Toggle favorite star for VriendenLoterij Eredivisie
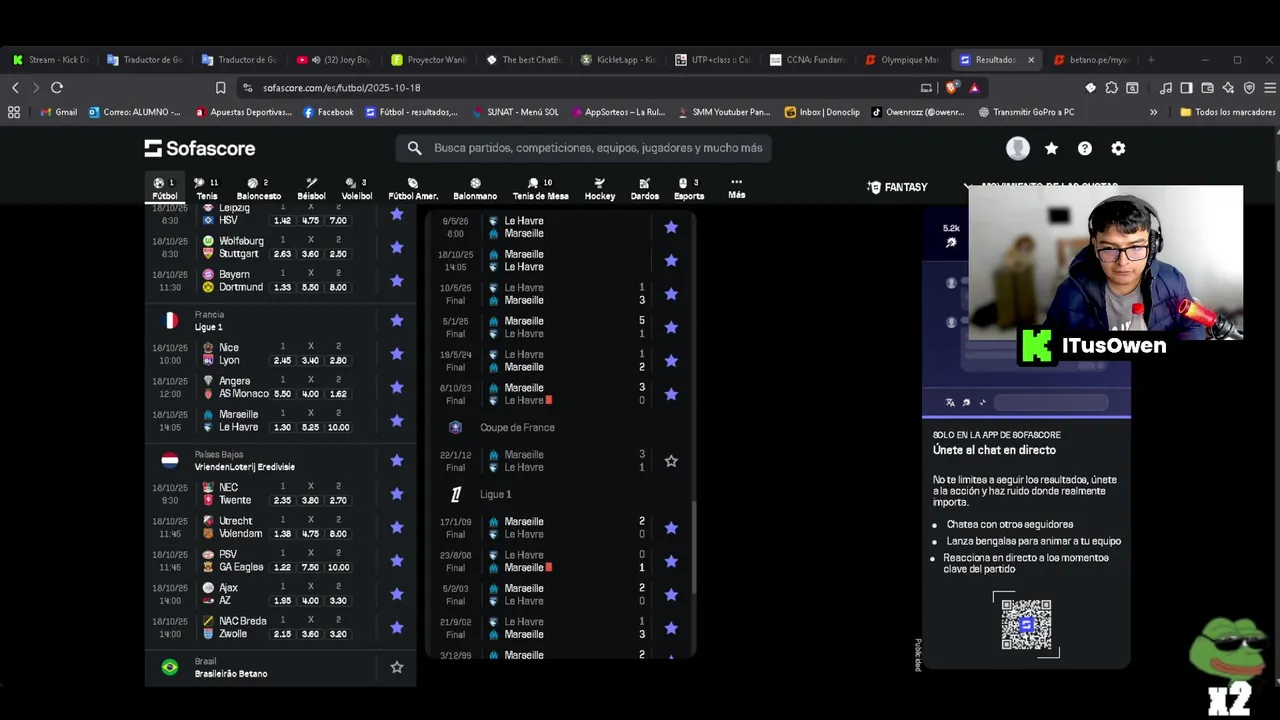This screenshot has width=1280, height=720. click(x=397, y=460)
